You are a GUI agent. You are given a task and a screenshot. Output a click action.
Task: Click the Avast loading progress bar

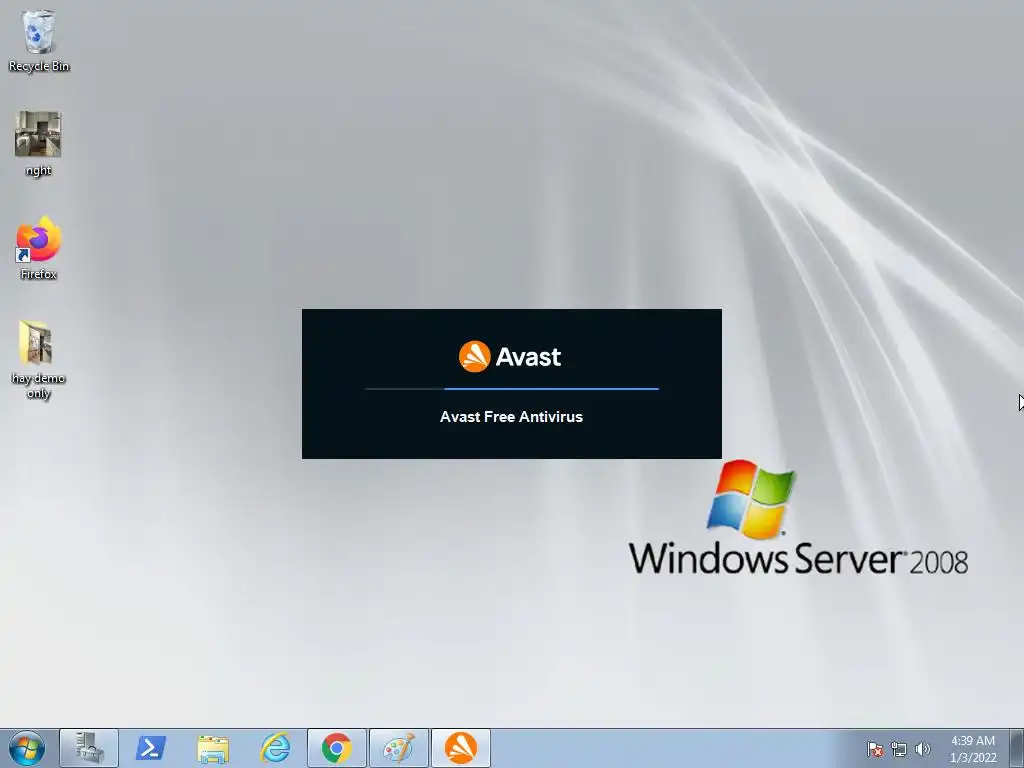click(512, 389)
